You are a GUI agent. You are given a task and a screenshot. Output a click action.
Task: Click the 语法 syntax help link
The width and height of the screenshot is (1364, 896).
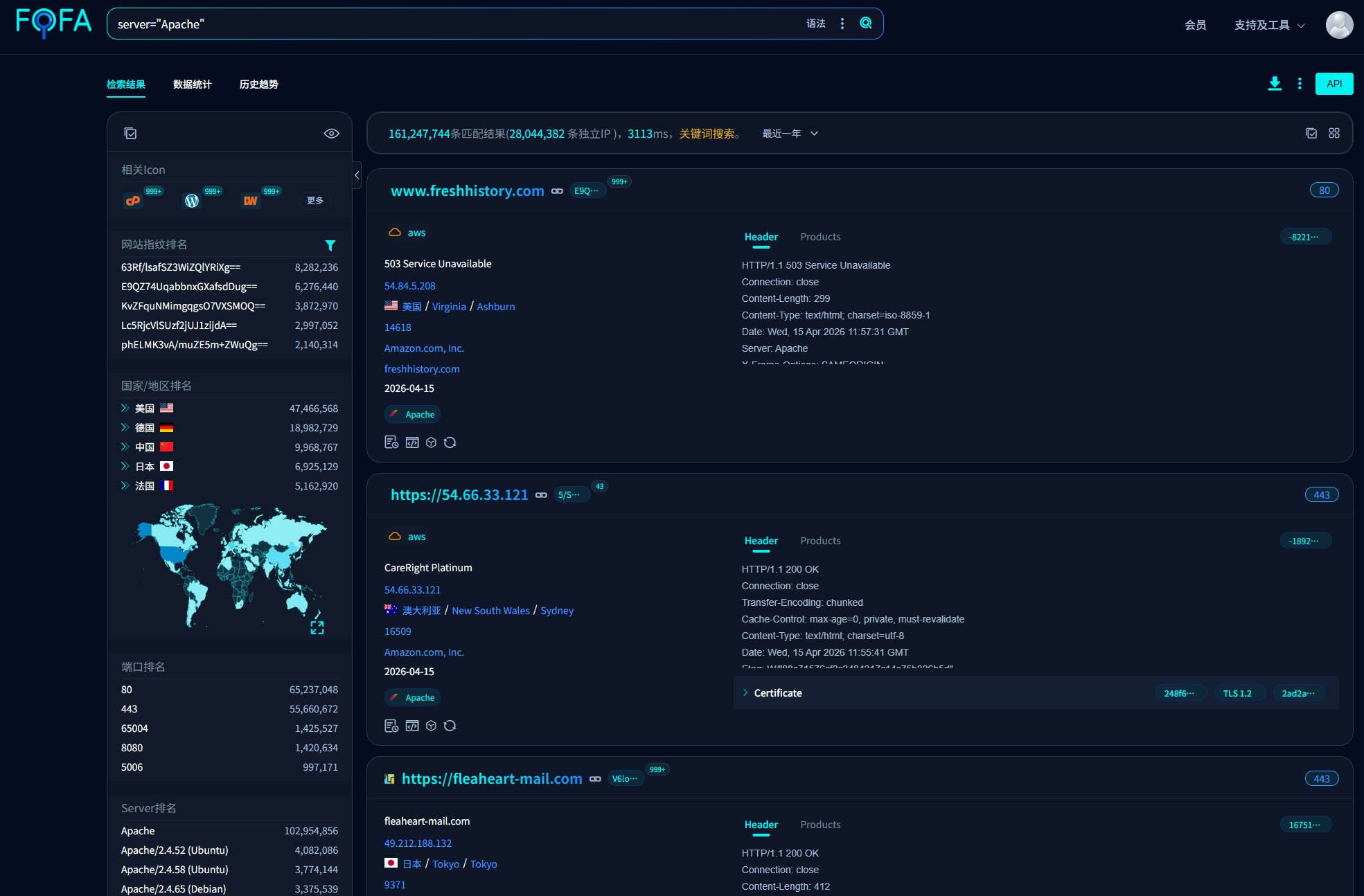tap(816, 24)
